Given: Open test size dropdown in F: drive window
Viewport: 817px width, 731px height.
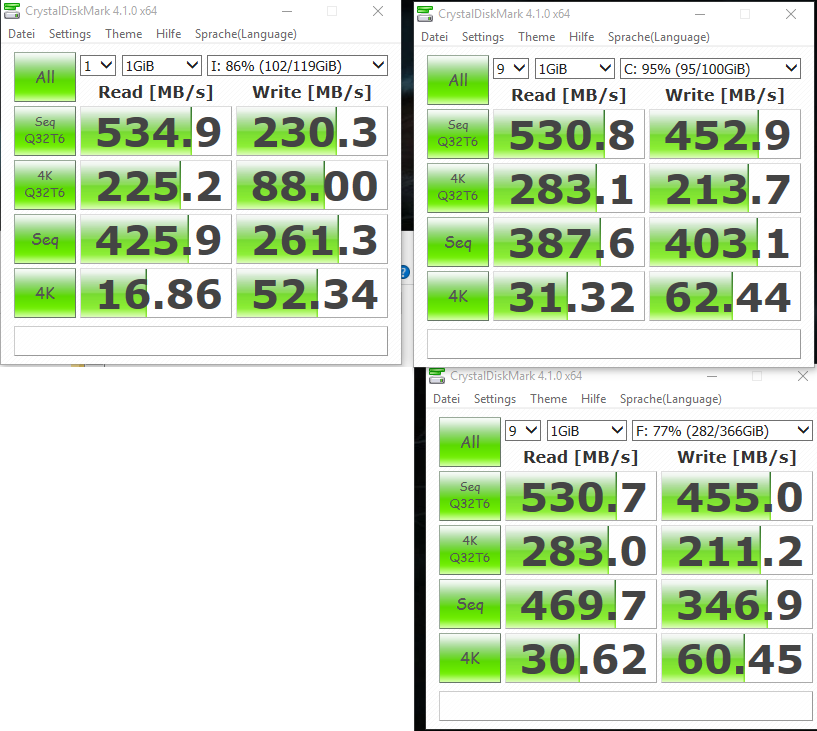Looking at the screenshot, I should tap(587, 431).
